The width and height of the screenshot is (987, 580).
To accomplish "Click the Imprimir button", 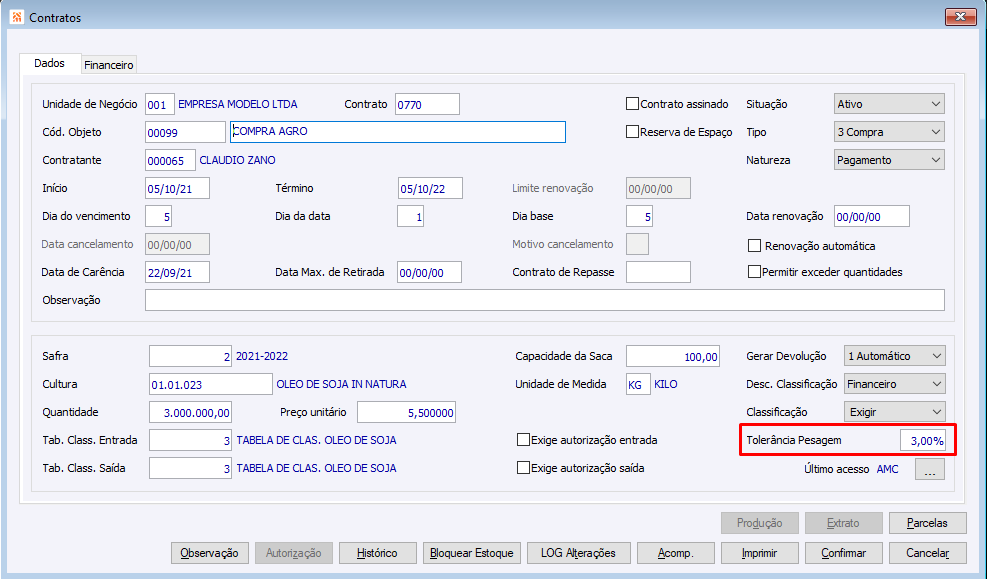I will (760, 553).
